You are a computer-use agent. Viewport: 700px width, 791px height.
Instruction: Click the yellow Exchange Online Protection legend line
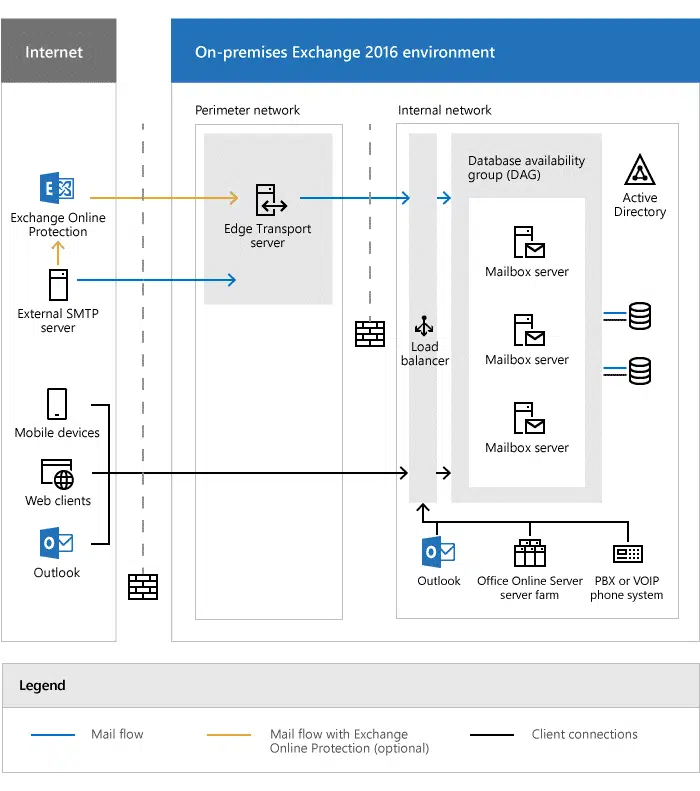point(229,735)
